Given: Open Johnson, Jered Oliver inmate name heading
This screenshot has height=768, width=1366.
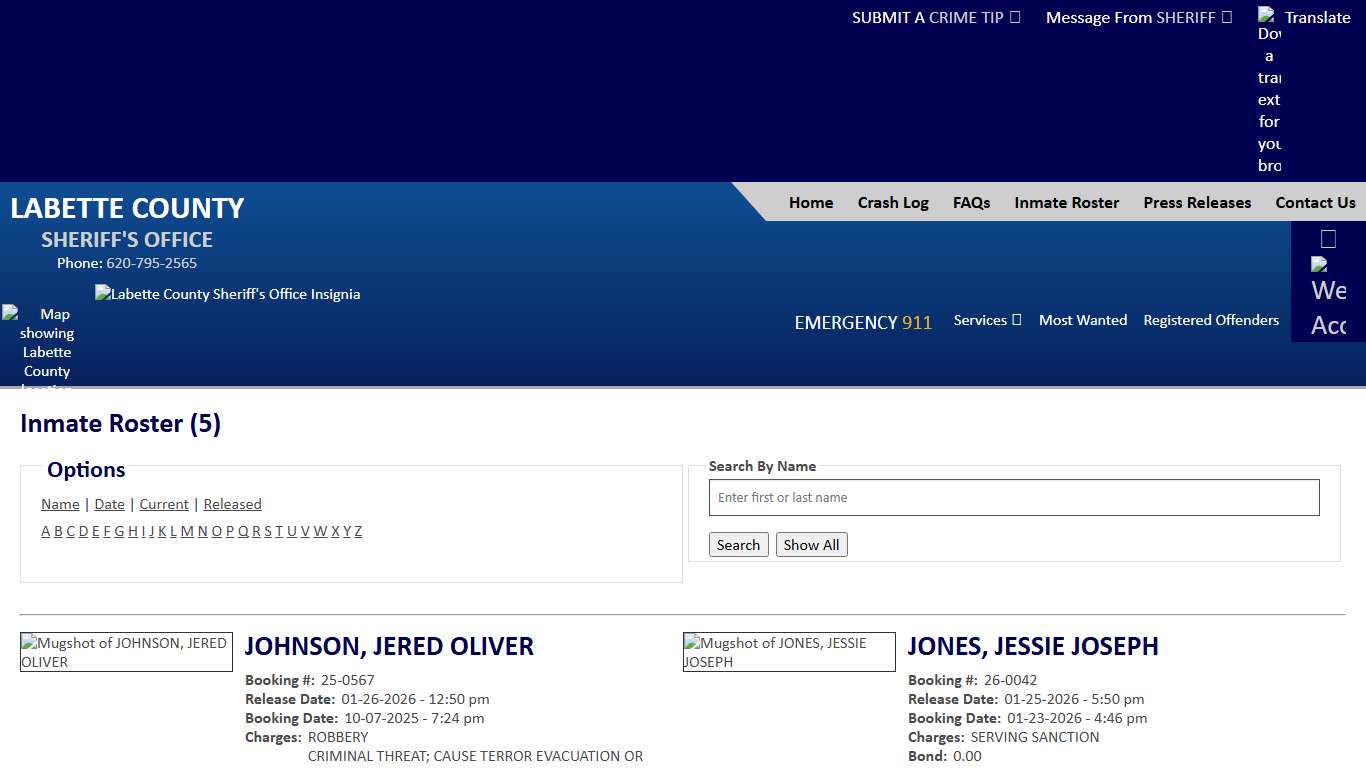Looking at the screenshot, I should tap(389, 646).
